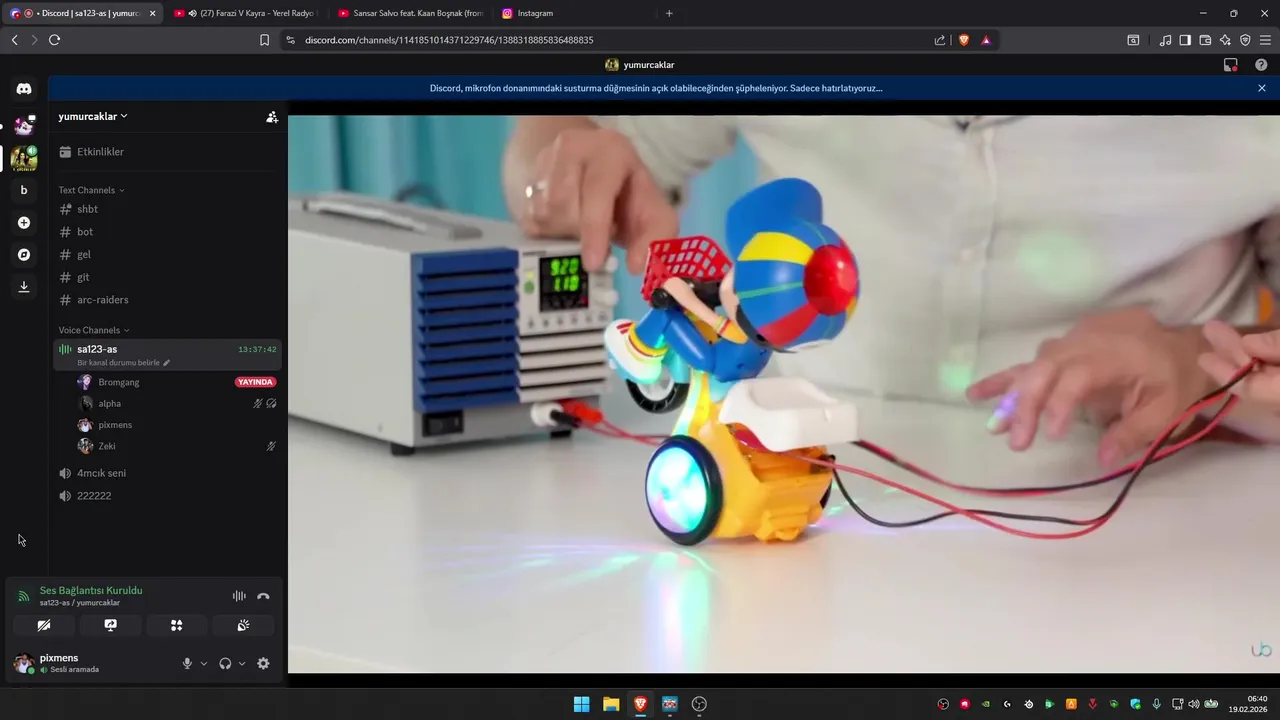Open Brave playlist music note icon
Screen dimensions: 1280x720
tap(1165, 40)
